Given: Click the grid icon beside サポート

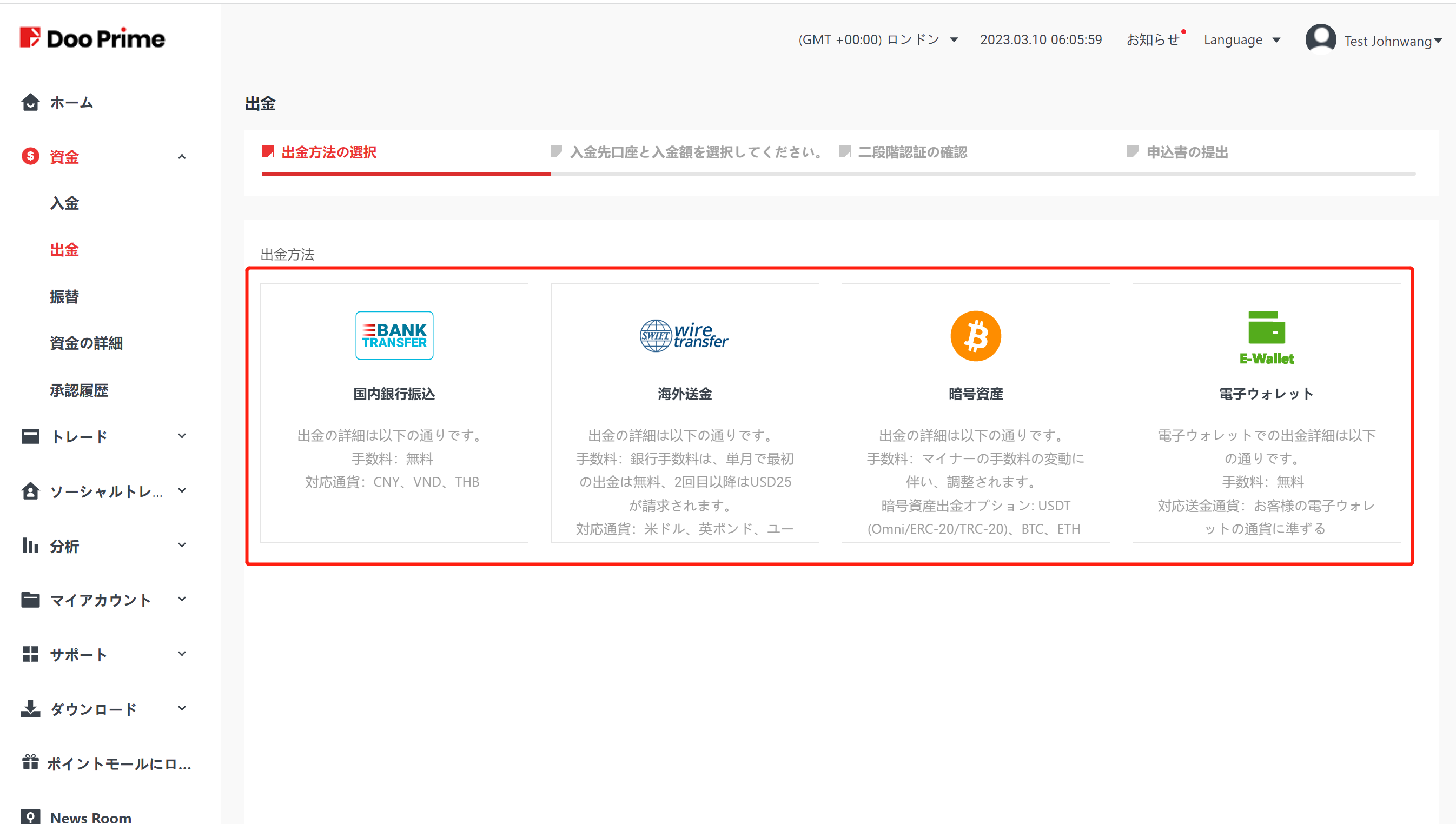Looking at the screenshot, I should coord(30,654).
